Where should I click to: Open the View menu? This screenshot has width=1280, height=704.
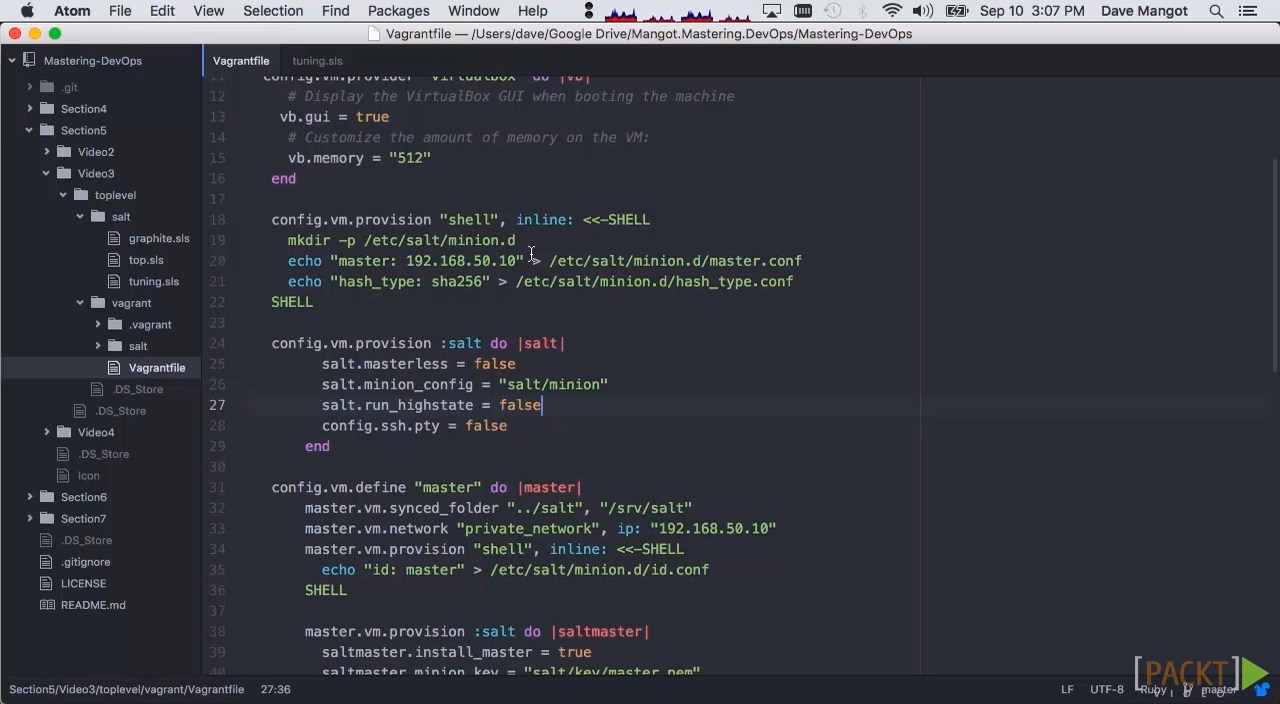(x=208, y=11)
